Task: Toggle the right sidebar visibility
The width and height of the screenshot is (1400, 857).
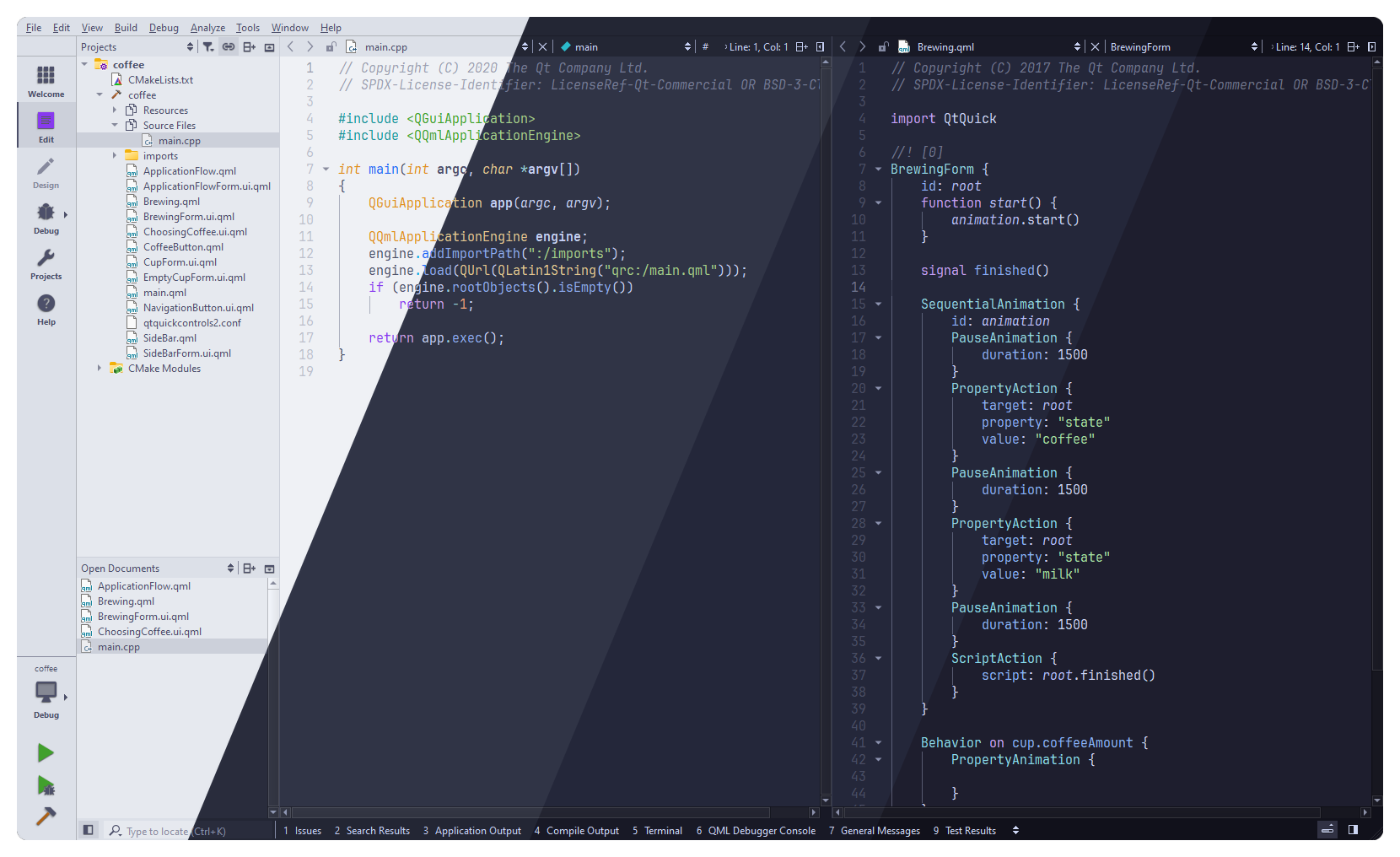Action: pyautogui.click(x=1353, y=830)
